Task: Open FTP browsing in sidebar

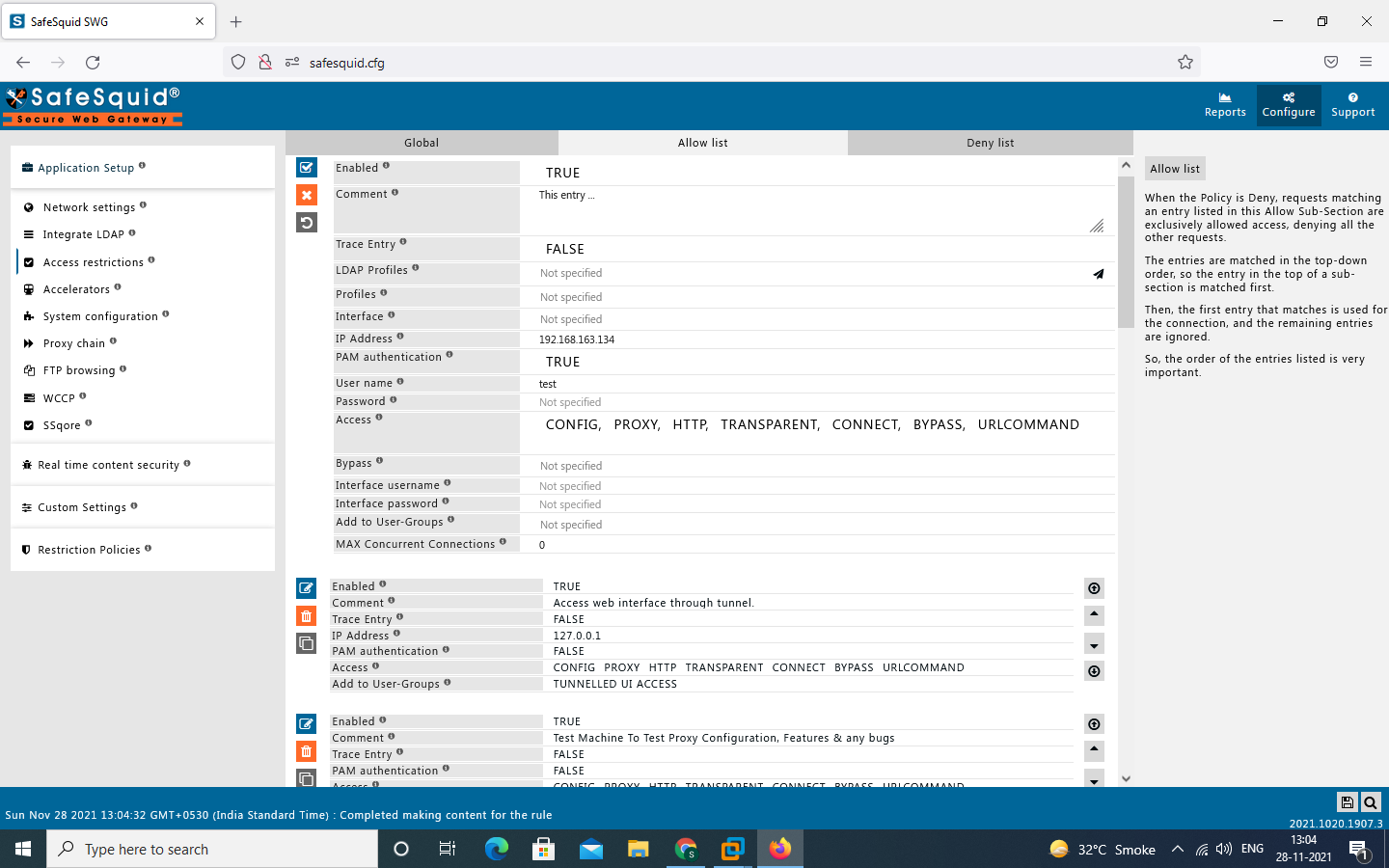Action: pyautogui.click(x=79, y=370)
